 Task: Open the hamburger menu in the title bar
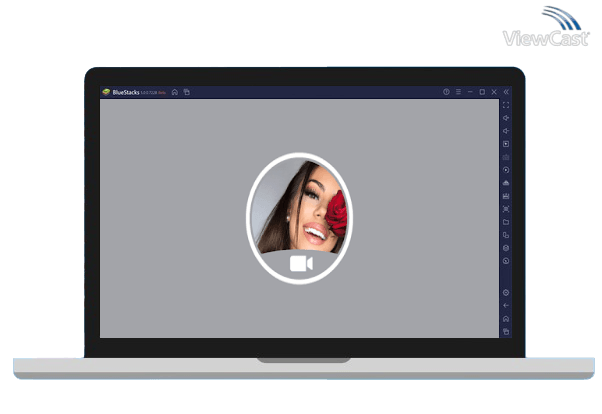tap(458, 92)
